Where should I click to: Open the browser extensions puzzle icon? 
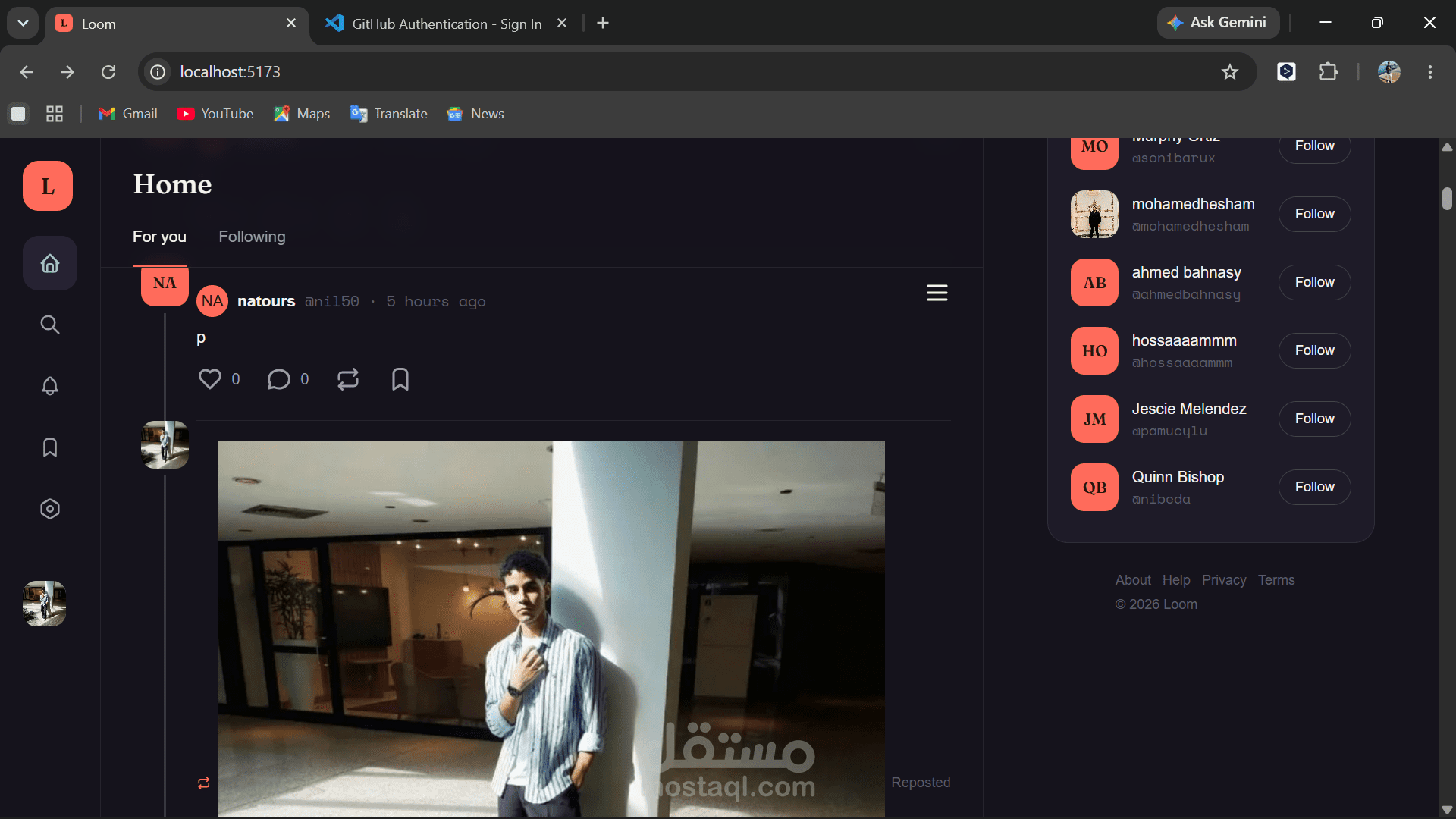pos(1329,72)
